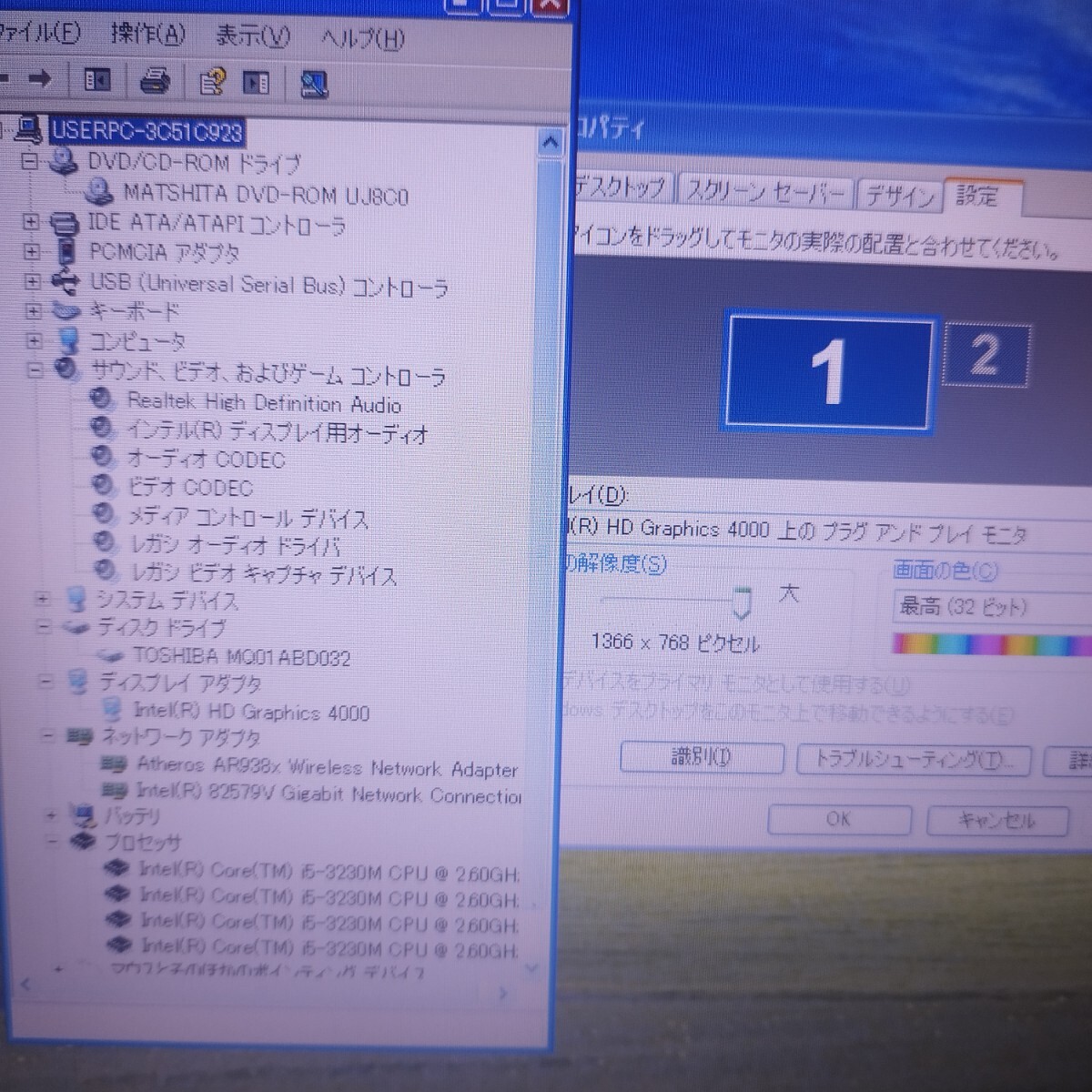Select the DVD/CD-ROM drive category icon
The image size is (1092, 1092).
coord(63,162)
